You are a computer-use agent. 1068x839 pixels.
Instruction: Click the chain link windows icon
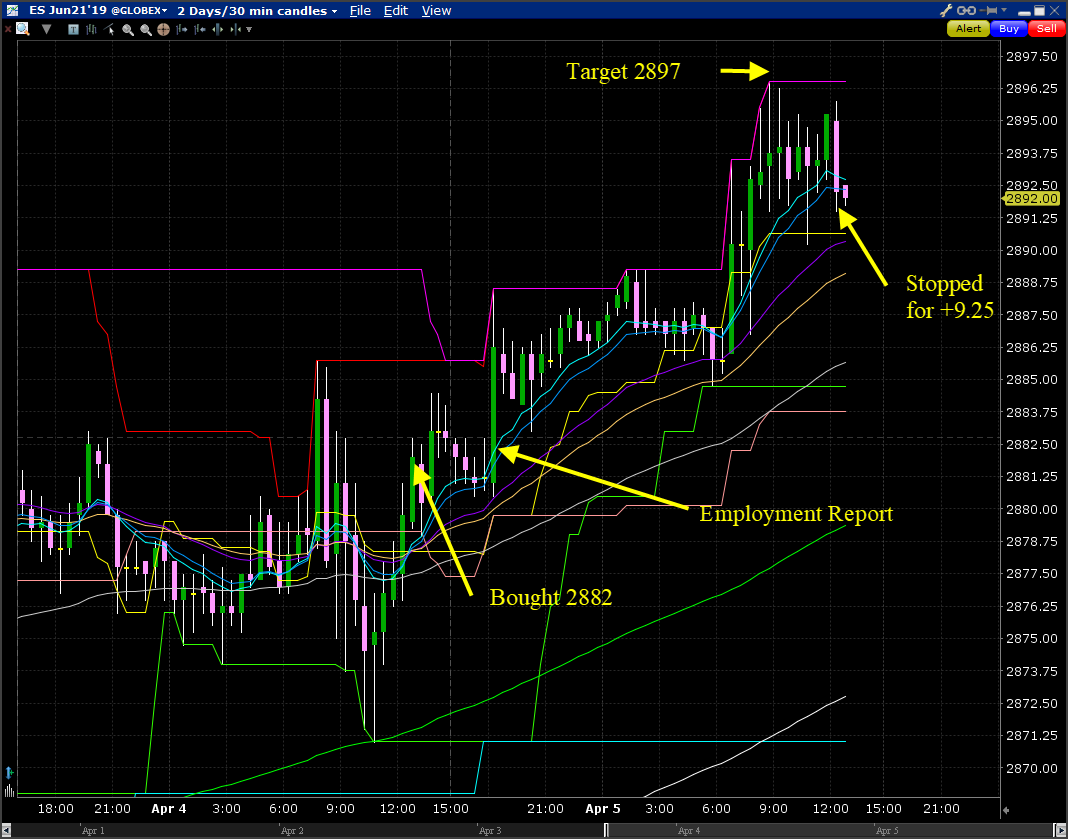[966, 10]
